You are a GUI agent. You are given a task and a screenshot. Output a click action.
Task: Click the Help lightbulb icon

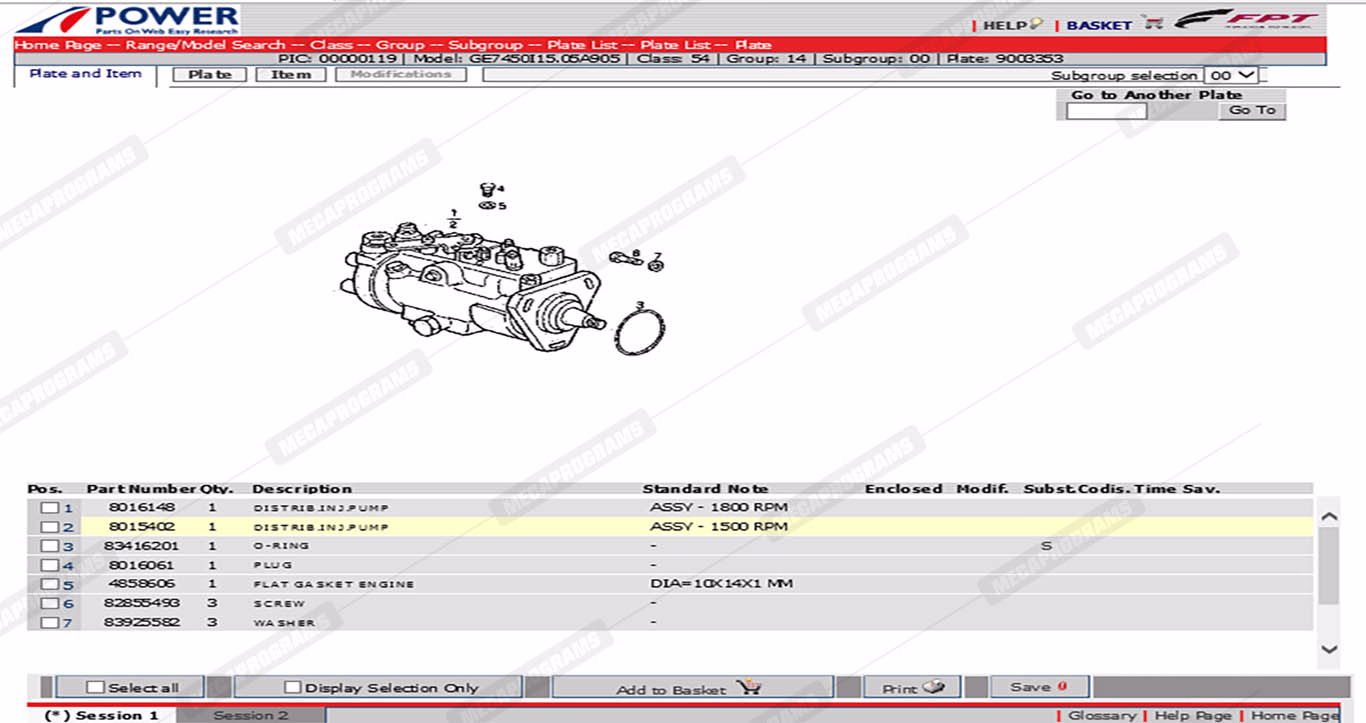click(x=1036, y=24)
